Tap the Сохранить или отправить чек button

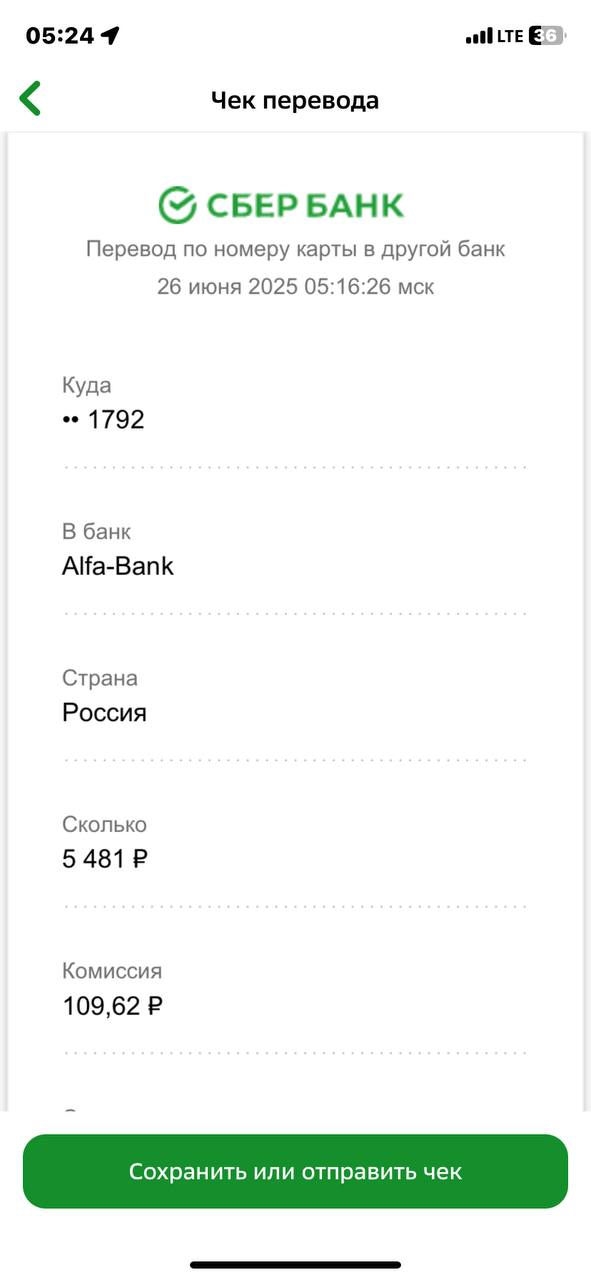(295, 1171)
